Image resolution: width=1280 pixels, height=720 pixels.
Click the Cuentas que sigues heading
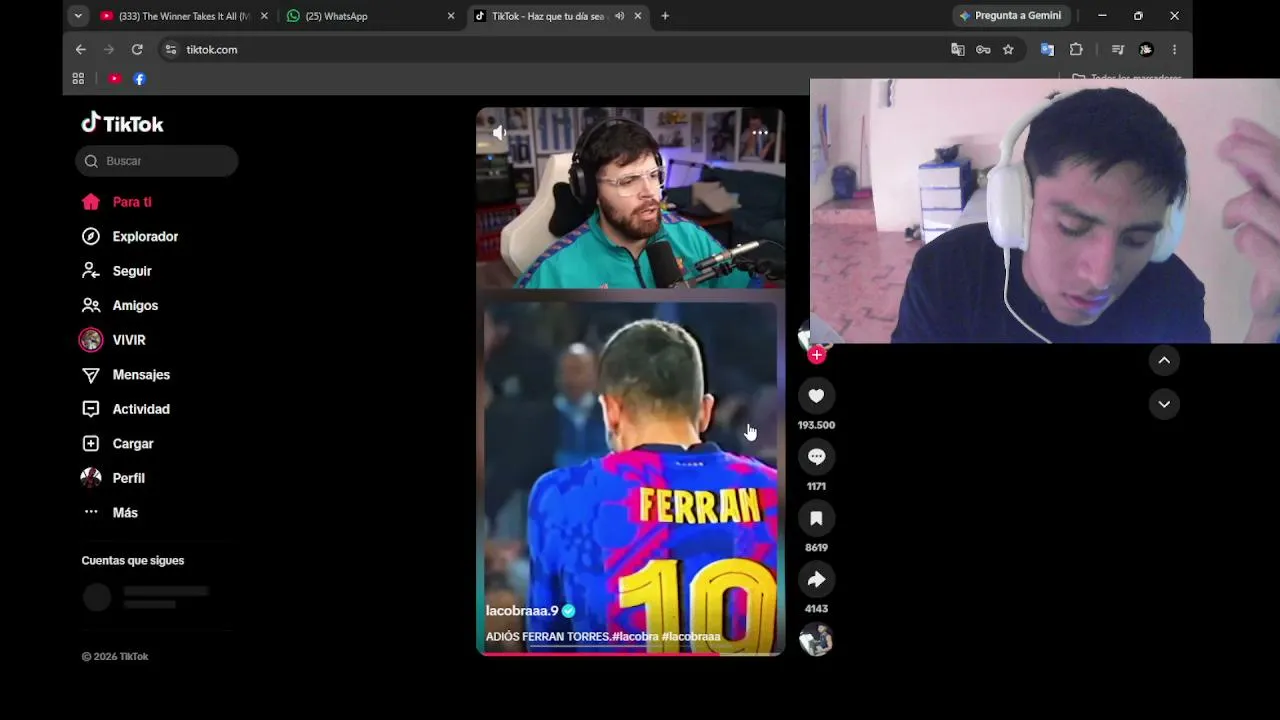(133, 561)
